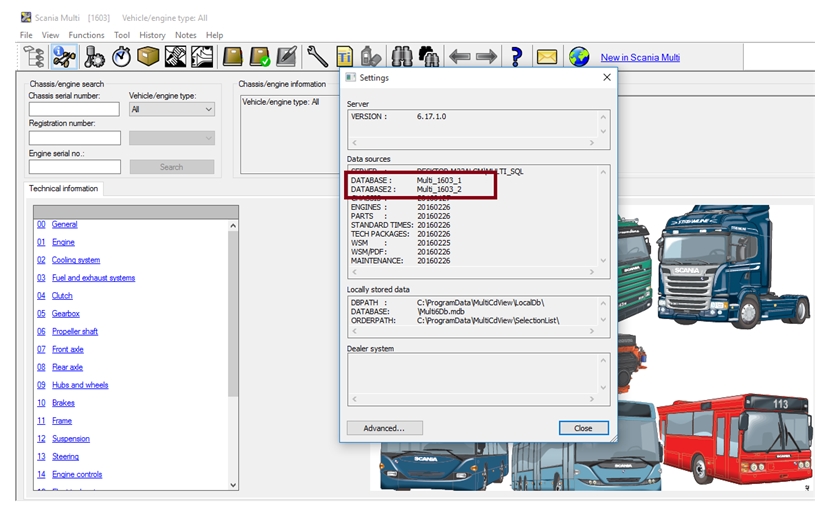Click the binoculars with pages icon

coord(429,56)
